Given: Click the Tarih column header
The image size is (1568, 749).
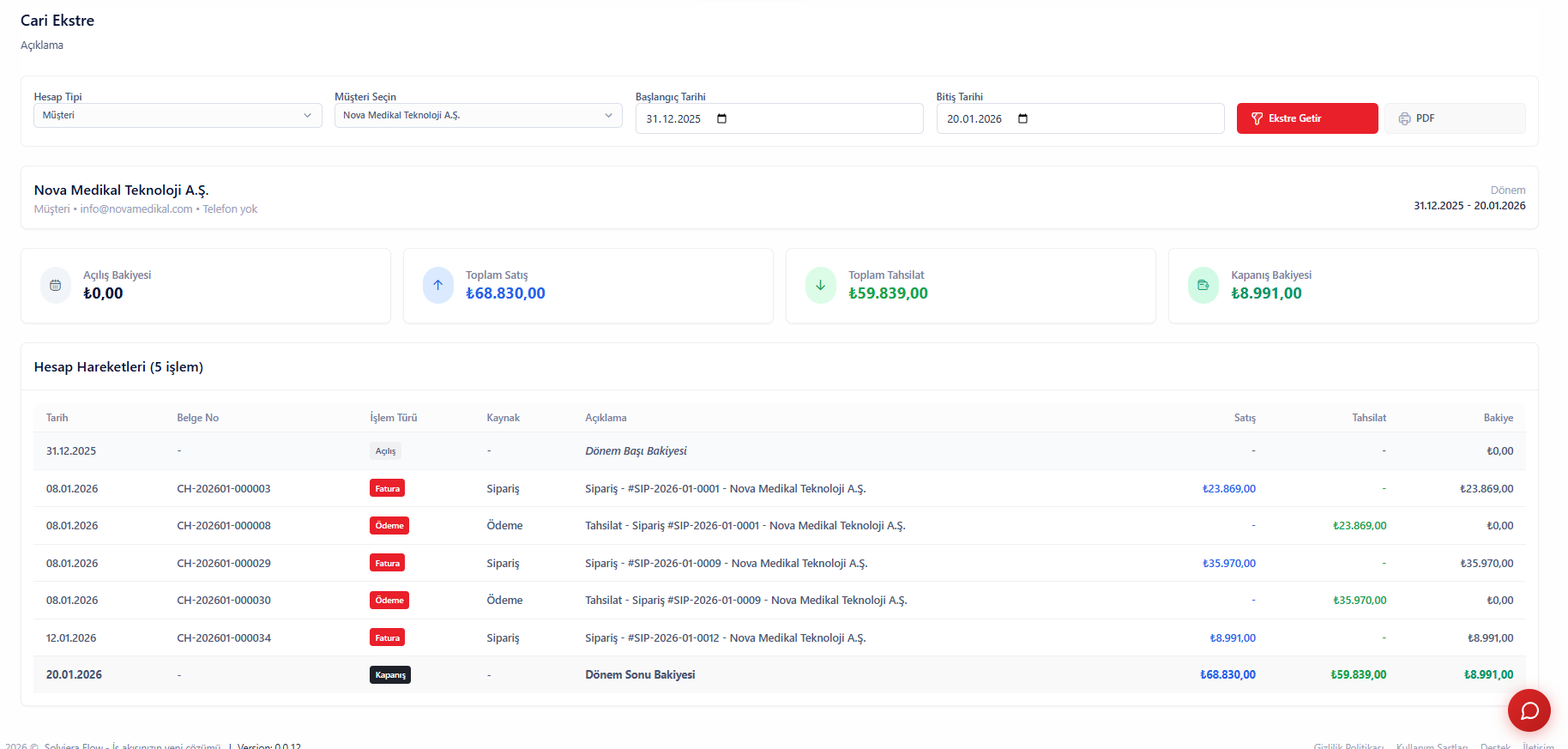Looking at the screenshot, I should coord(57,418).
